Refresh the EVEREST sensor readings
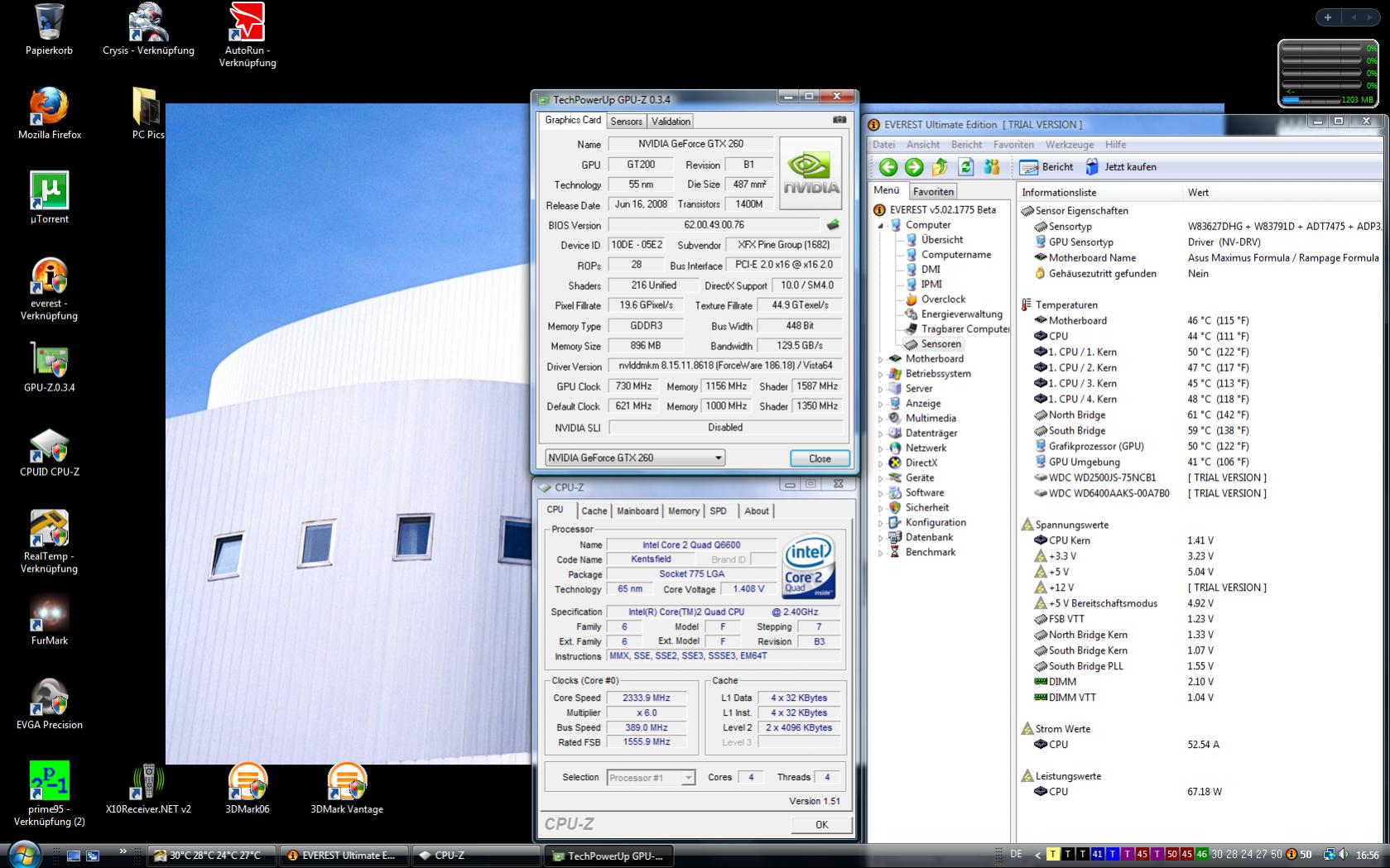This screenshot has height=868, width=1390. [x=965, y=167]
